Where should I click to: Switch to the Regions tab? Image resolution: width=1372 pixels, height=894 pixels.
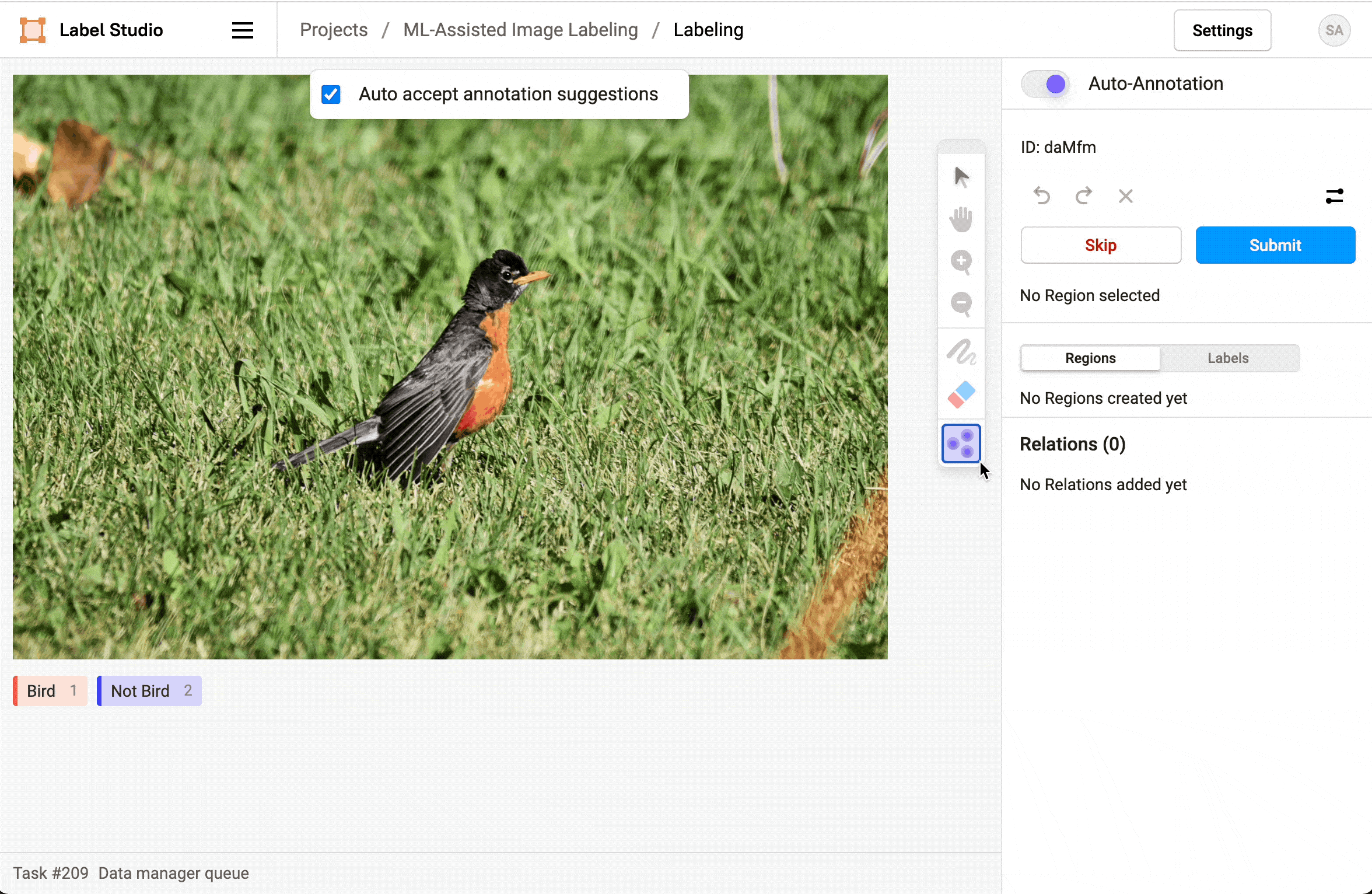point(1090,357)
